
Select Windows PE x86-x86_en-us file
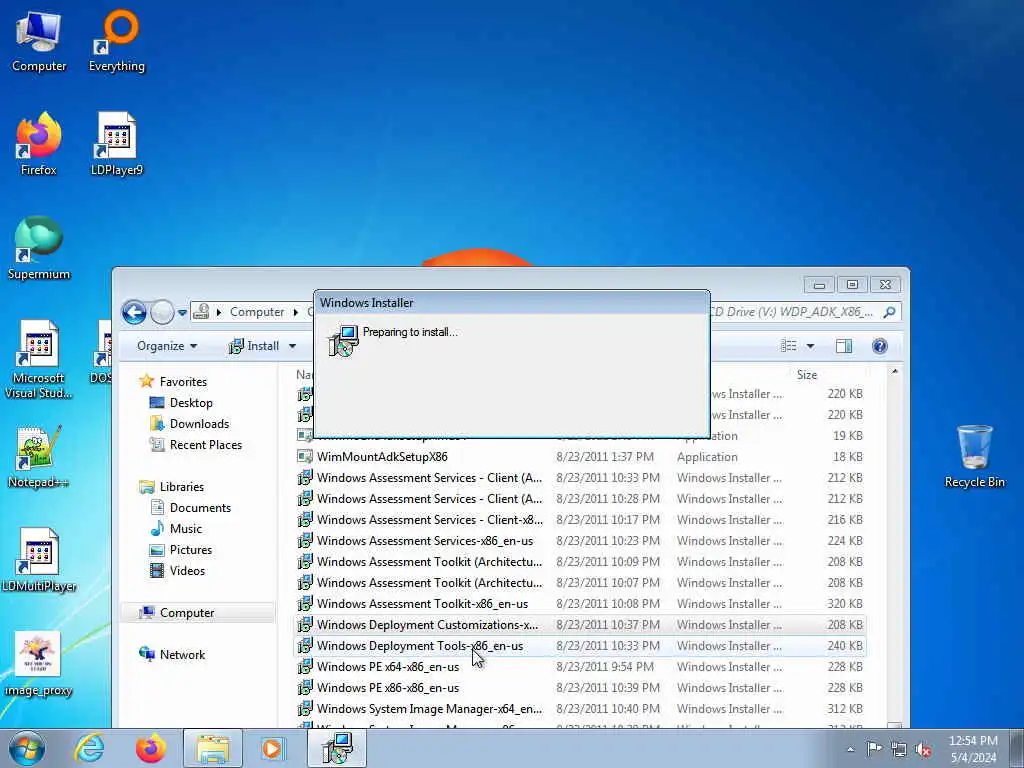tap(387, 687)
